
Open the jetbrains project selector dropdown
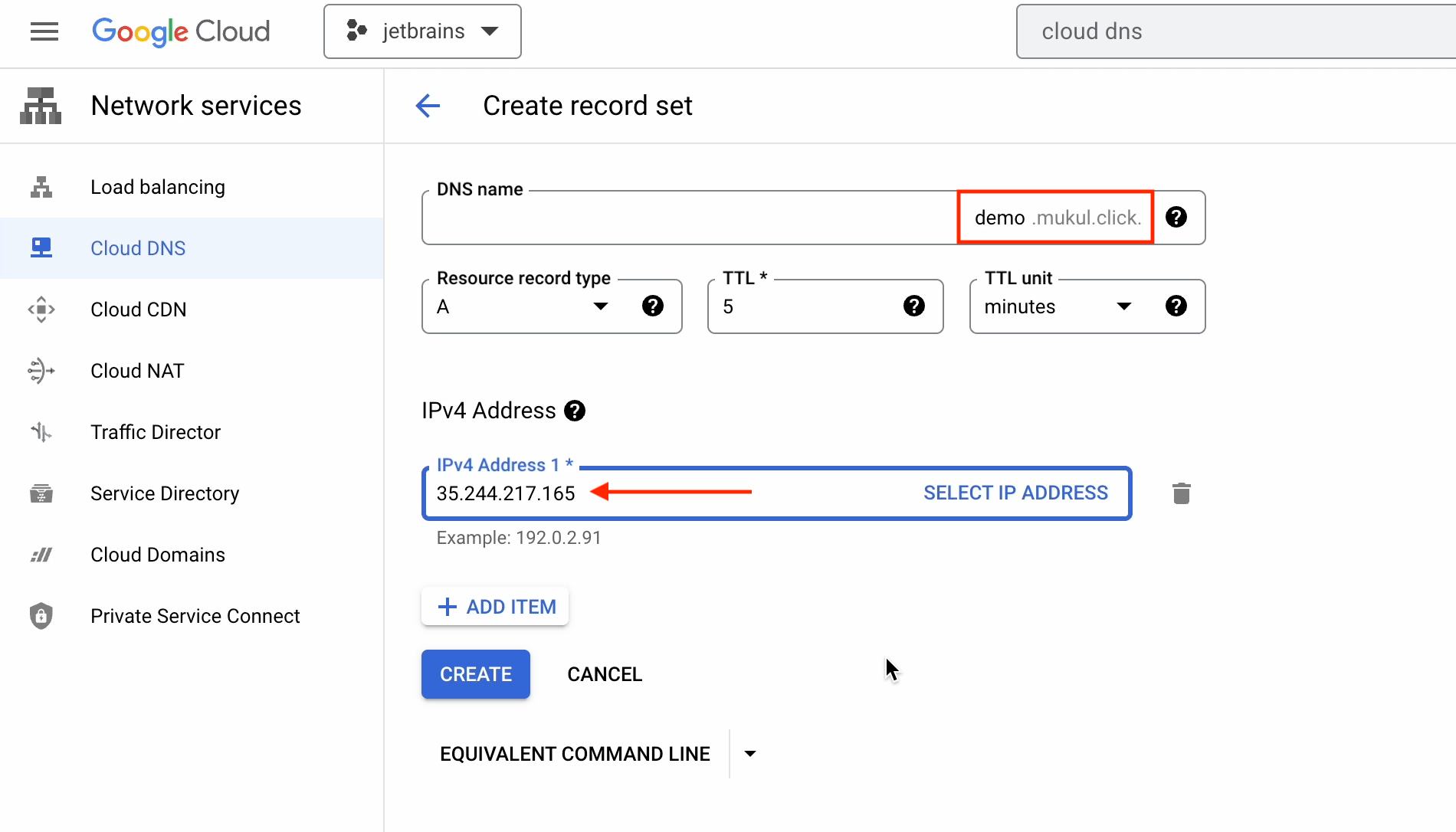(x=422, y=31)
